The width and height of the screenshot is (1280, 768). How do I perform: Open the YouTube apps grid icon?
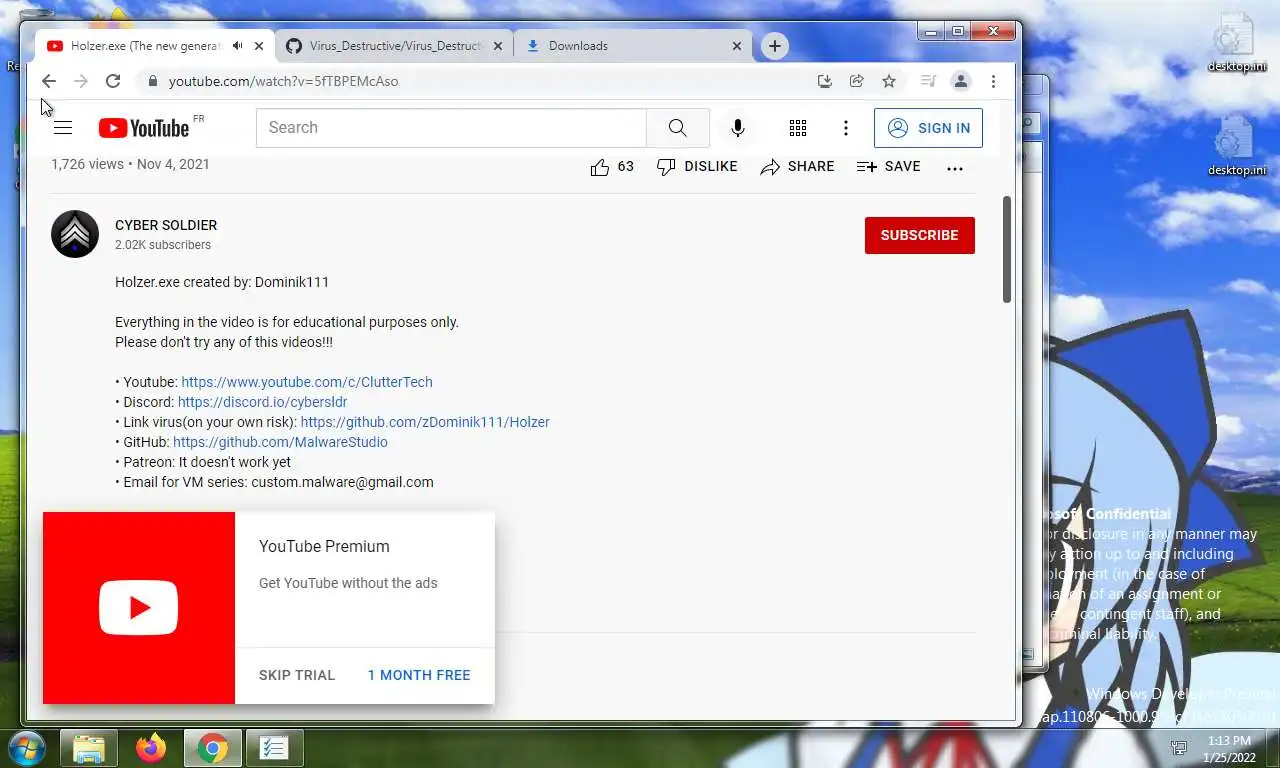[x=798, y=128]
